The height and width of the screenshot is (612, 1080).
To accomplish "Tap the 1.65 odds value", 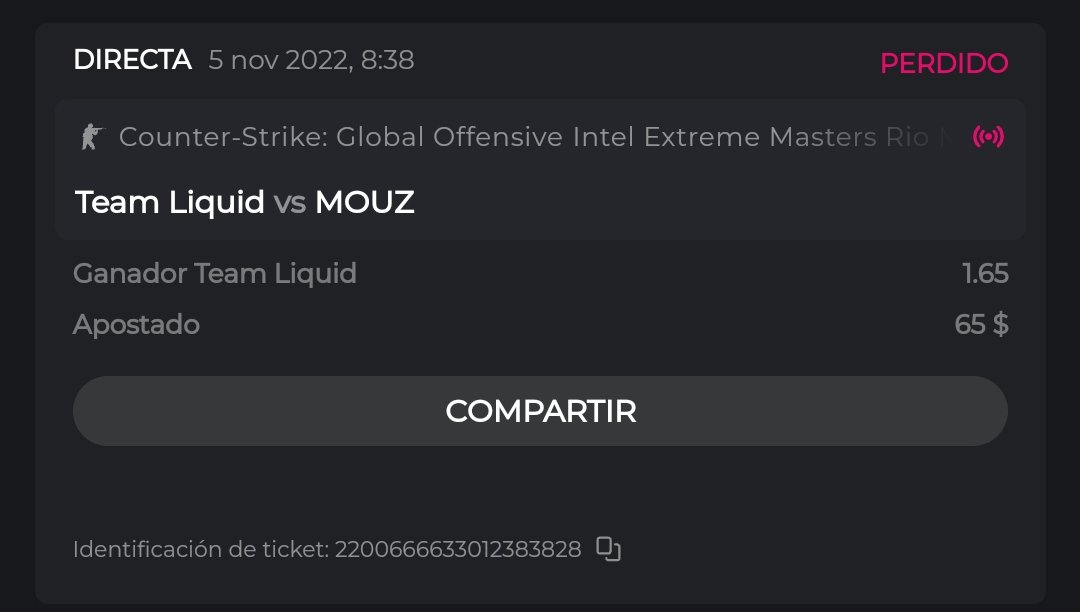I will [984, 274].
